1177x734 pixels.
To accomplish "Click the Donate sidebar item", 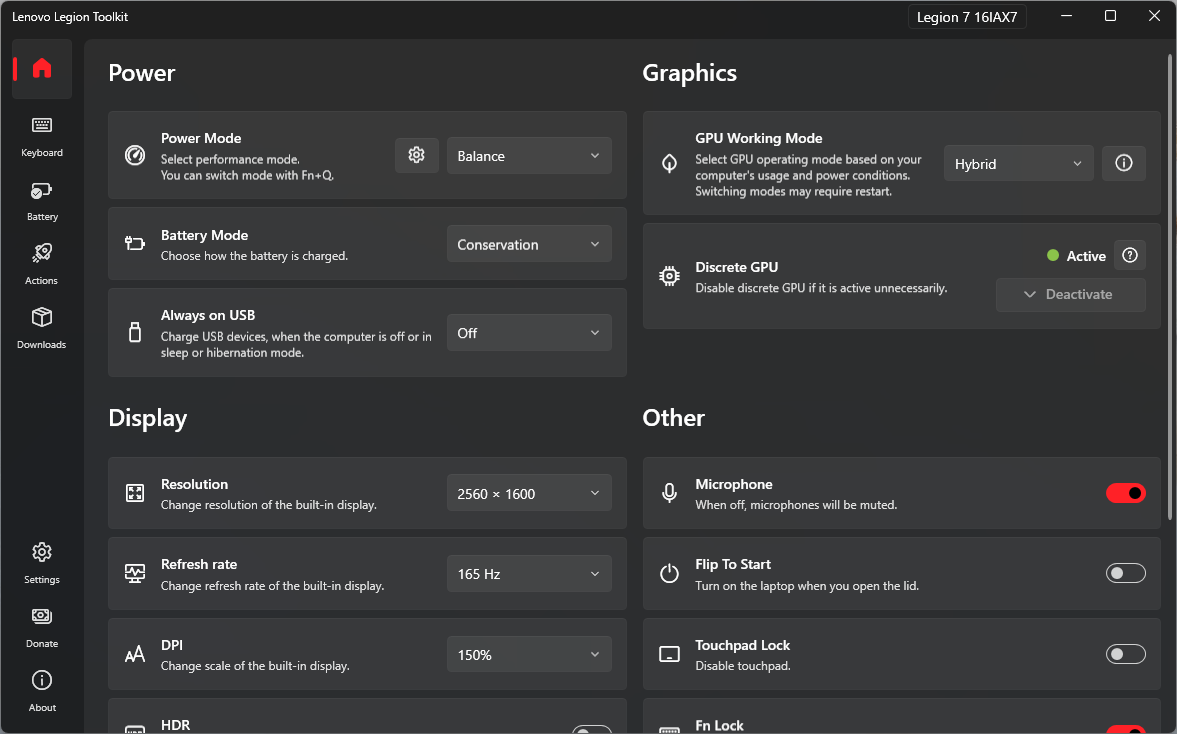I will coord(42,626).
